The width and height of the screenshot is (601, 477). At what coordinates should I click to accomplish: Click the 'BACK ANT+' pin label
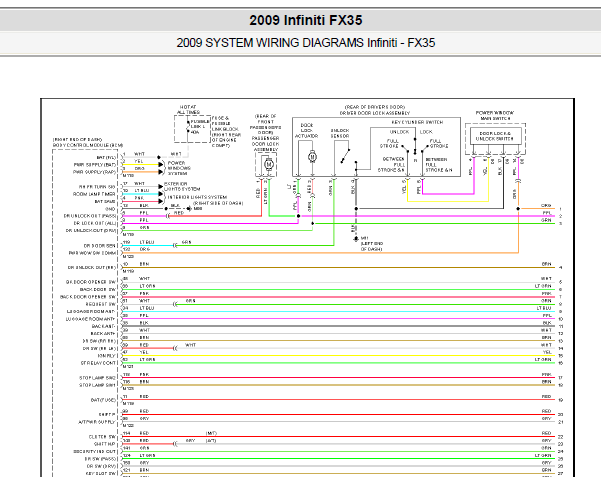[103, 334]
